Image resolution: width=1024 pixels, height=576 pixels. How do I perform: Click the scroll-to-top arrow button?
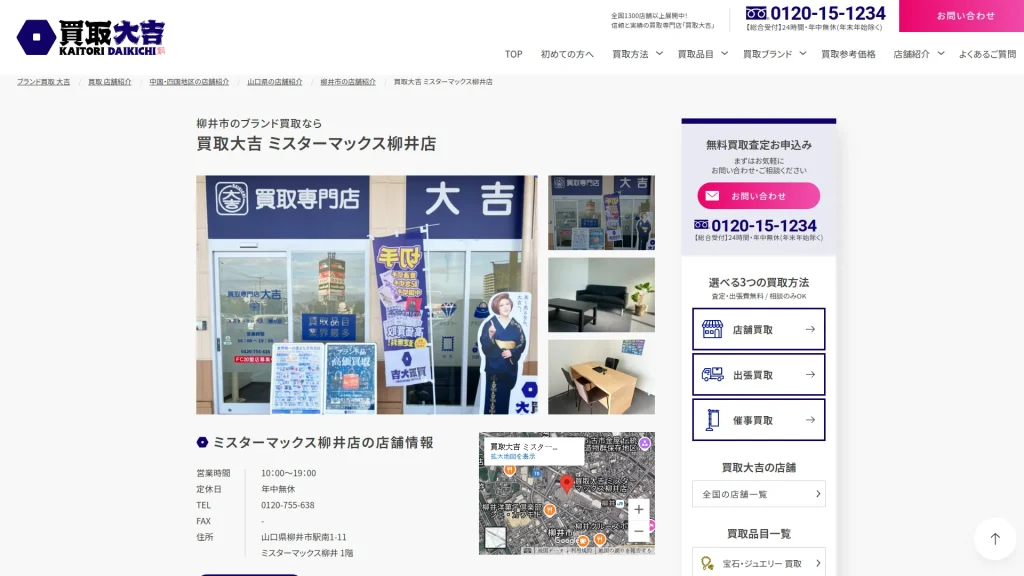point(995,539)
